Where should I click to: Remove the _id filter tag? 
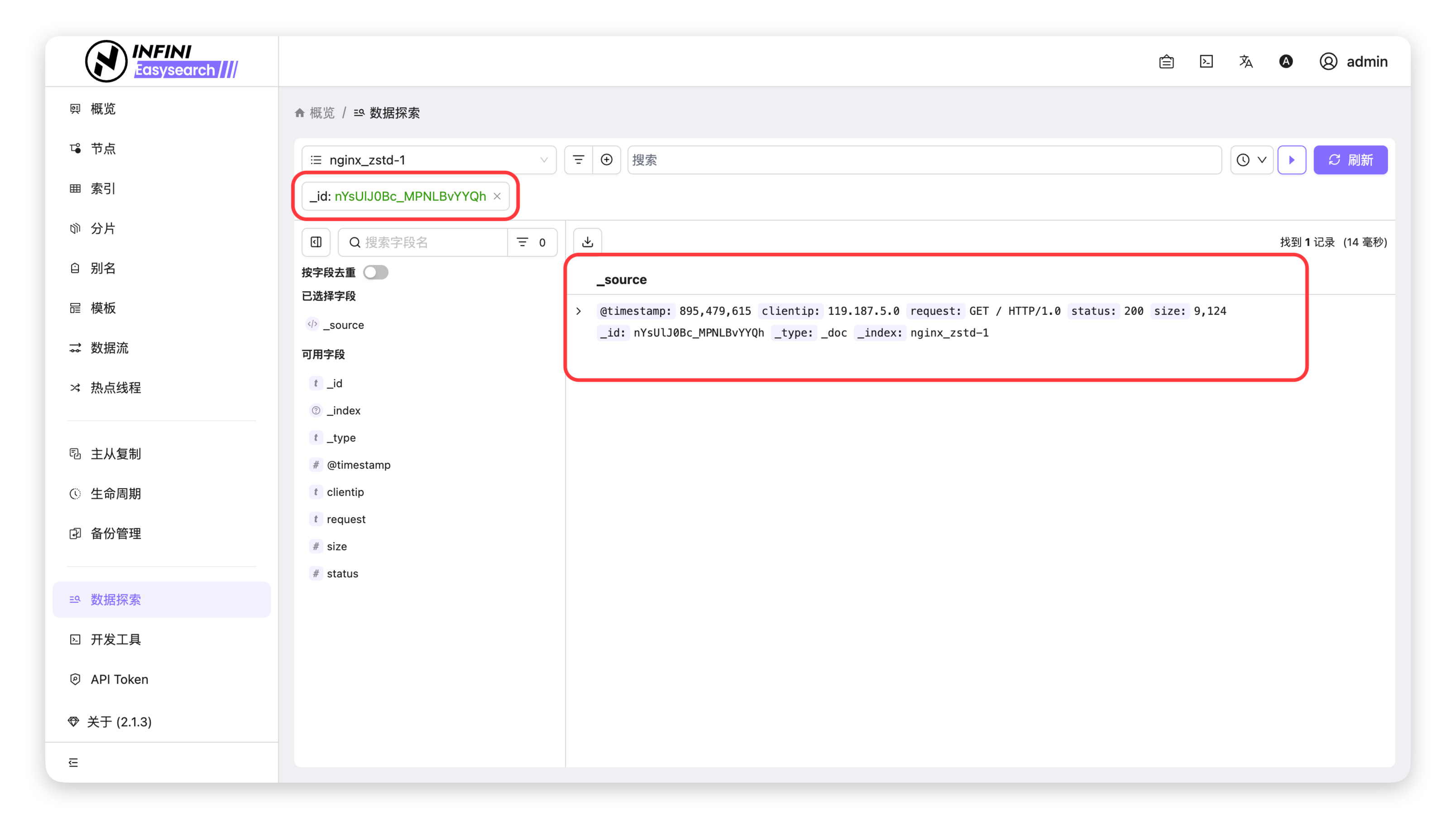[497, 197]
